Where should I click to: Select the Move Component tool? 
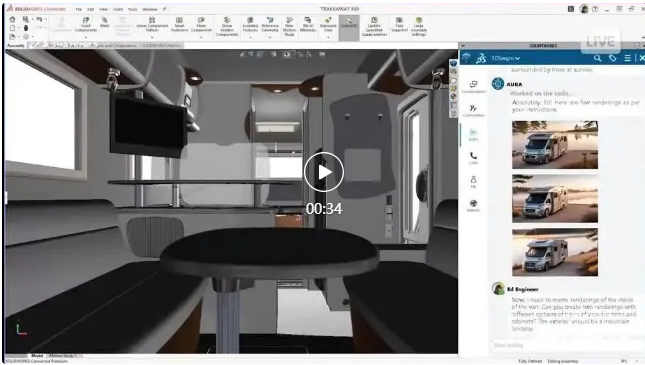coord(201,25)
